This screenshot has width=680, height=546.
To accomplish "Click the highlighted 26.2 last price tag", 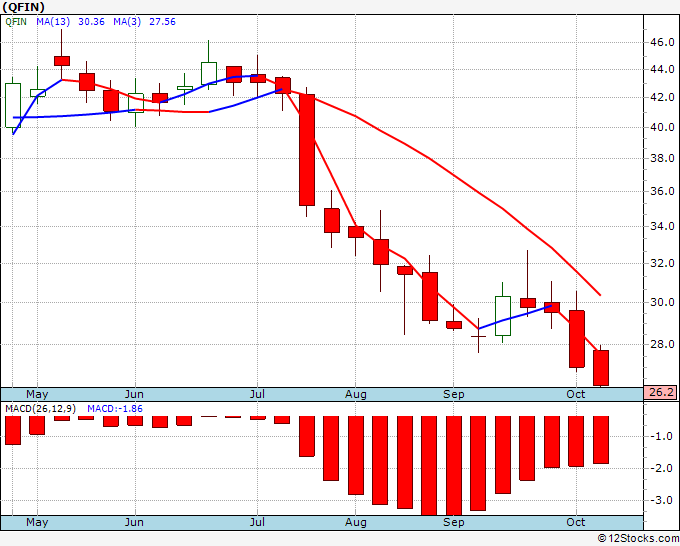I will point(661,392).
